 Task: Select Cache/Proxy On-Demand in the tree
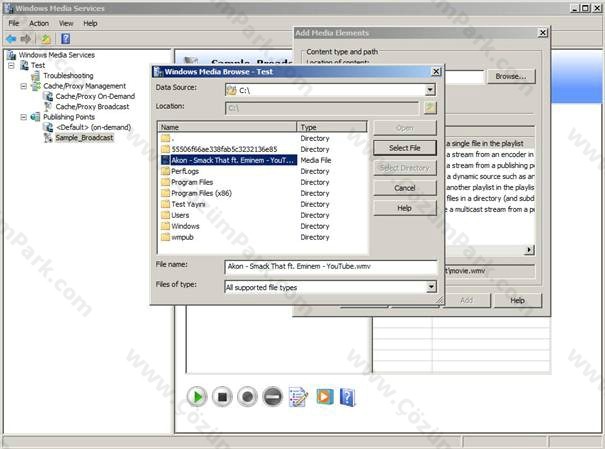click(x=95, y=96)
